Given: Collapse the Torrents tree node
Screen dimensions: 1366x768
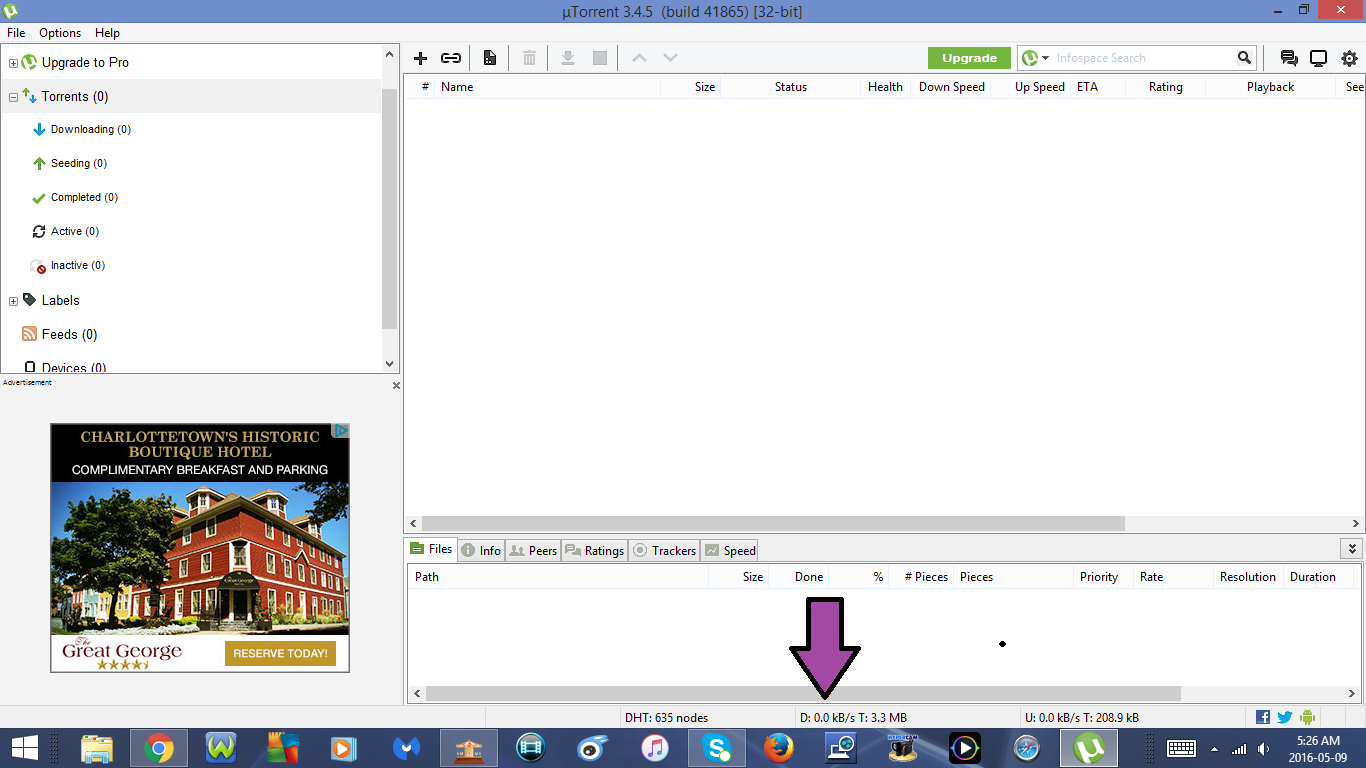Looking at the screenshot, I should 13,97.
